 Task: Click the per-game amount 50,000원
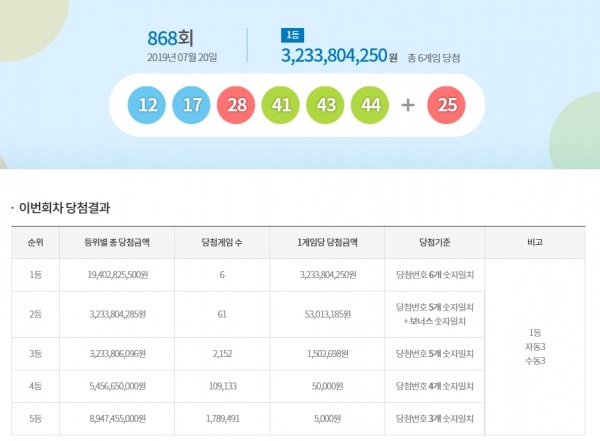pyautogui.click(x=328, y=386)
